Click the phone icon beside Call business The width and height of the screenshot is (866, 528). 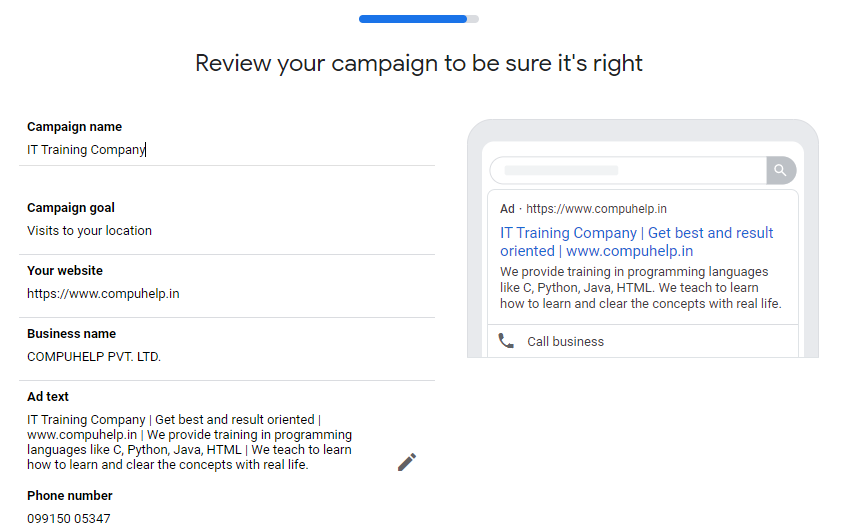point(506,341)
